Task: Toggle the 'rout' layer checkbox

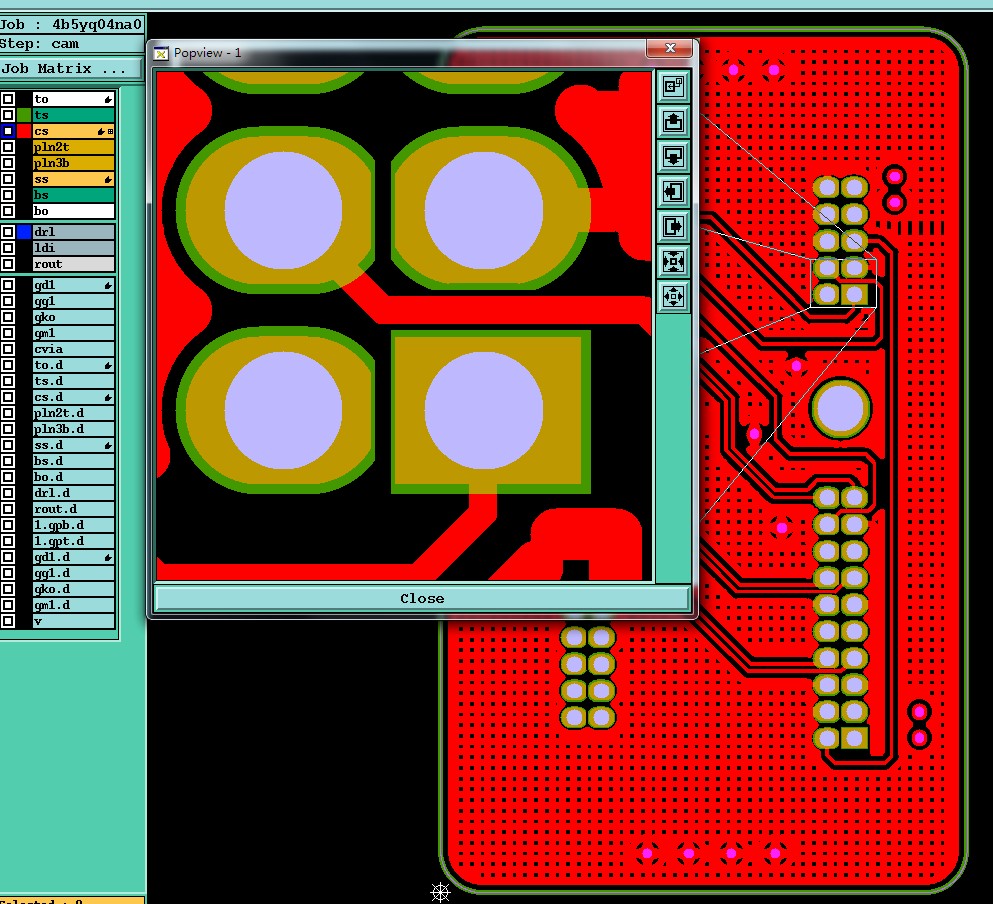Action: (x=8, y=264)
